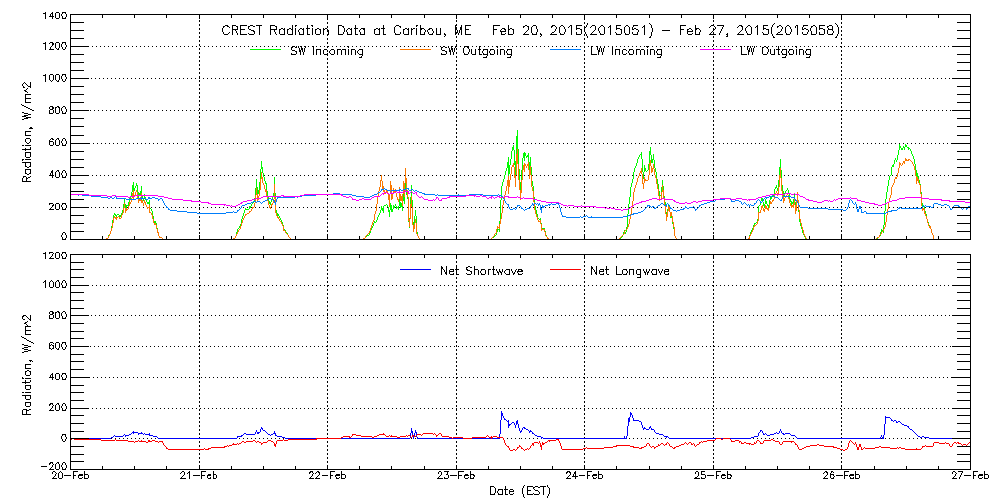Click the LW Outgoing legend entry
This screenshot has height=500, width=1000.
click(775, 51)
